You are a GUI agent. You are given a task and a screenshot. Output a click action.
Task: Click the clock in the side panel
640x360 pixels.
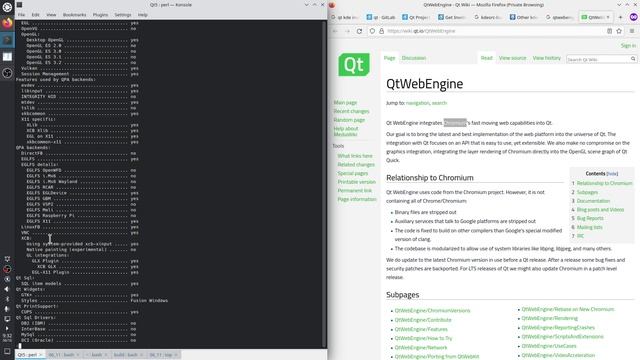(7, 338)
